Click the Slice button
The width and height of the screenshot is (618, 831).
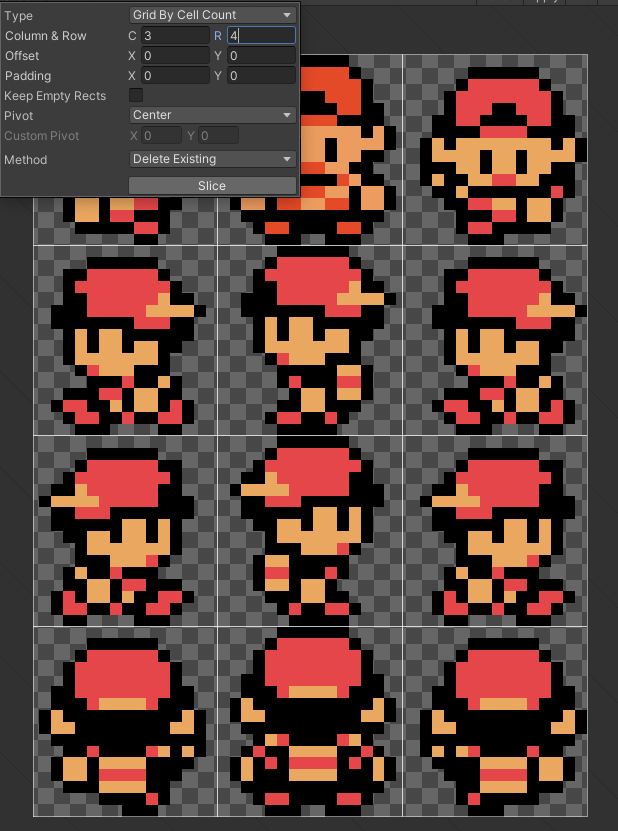point(212,185)
